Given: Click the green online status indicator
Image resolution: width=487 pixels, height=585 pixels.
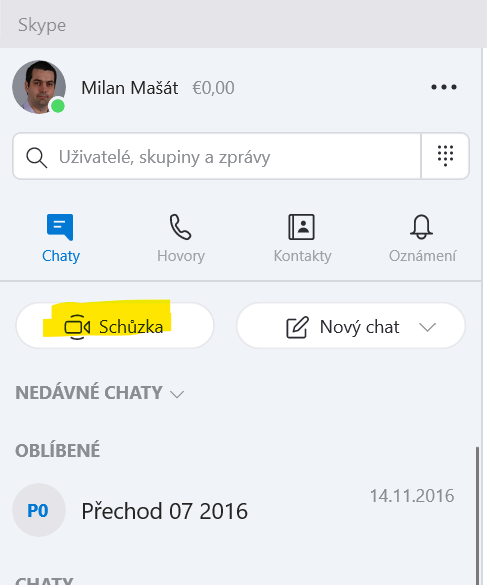Looking at the screenshot, I should coord(58,106).
